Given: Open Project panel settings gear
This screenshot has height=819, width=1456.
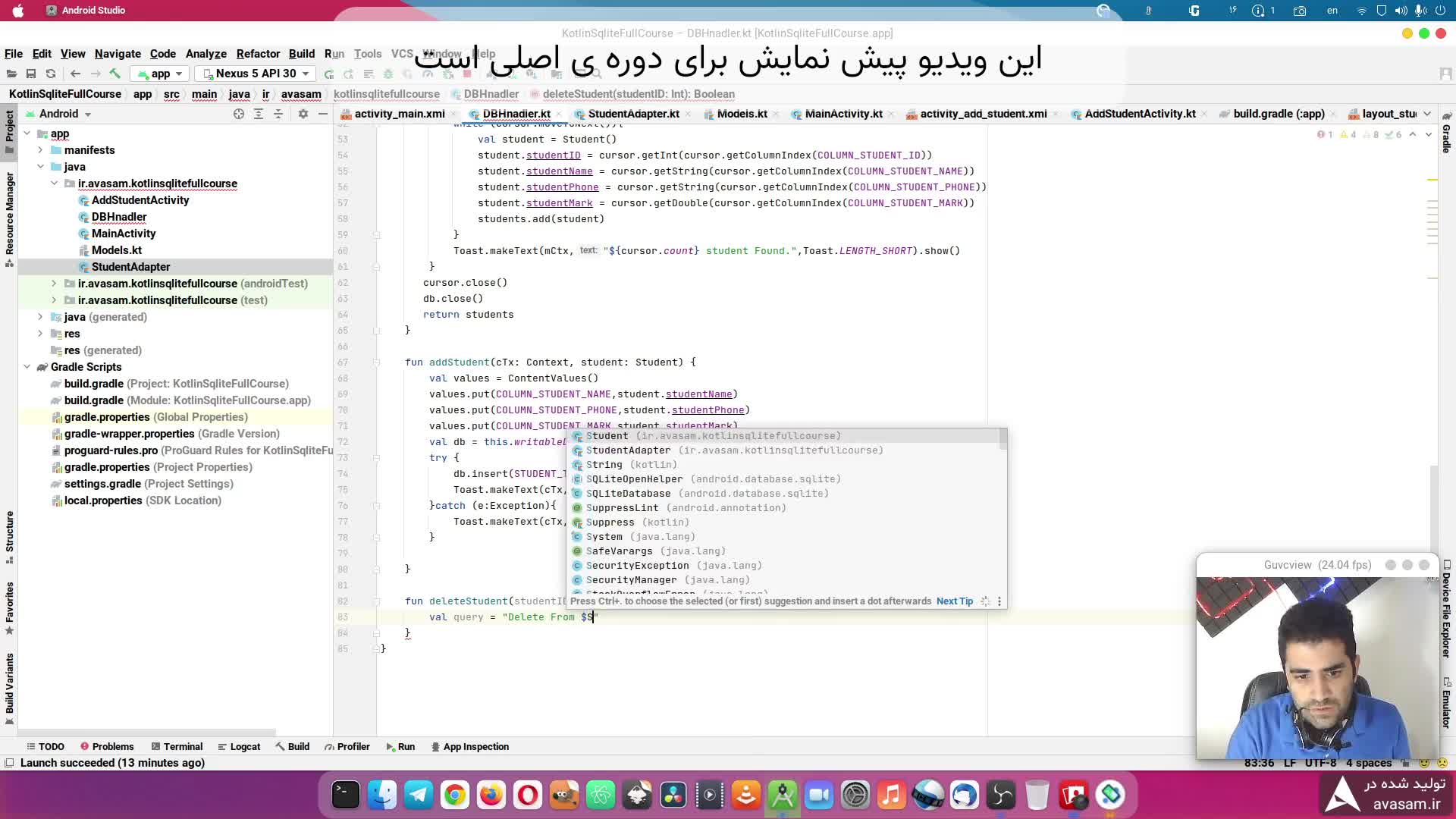Looking at the screenshot, I should click(x=303, y=114).
